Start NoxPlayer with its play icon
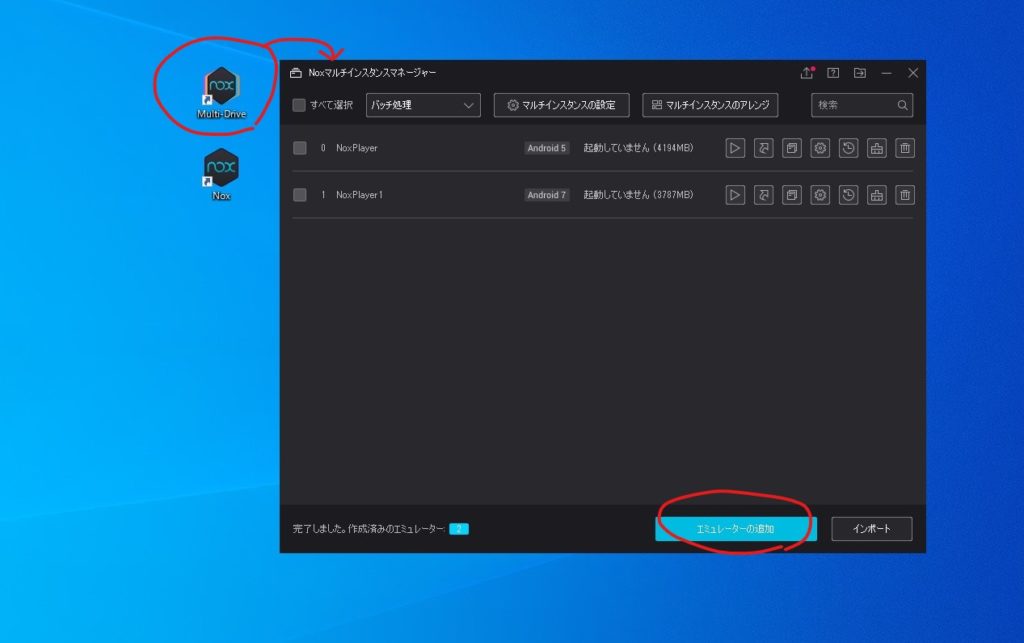Image resolution: width=1024 pixels, height=643 pixels. pos(735,148)
